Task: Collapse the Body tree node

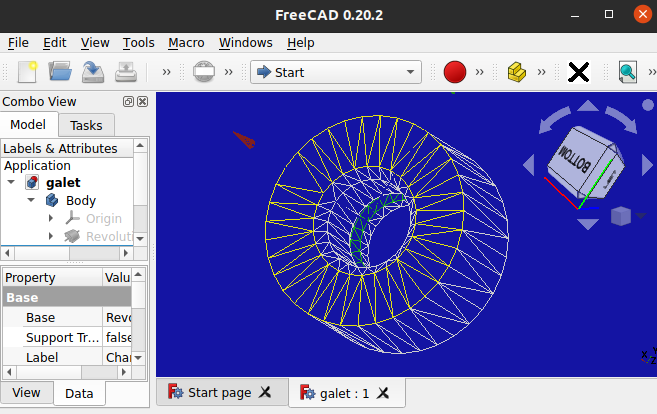Action: 31,200
